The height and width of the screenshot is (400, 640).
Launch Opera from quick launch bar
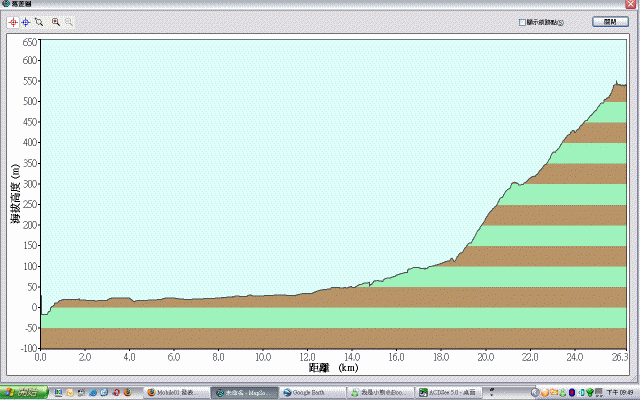116,392
